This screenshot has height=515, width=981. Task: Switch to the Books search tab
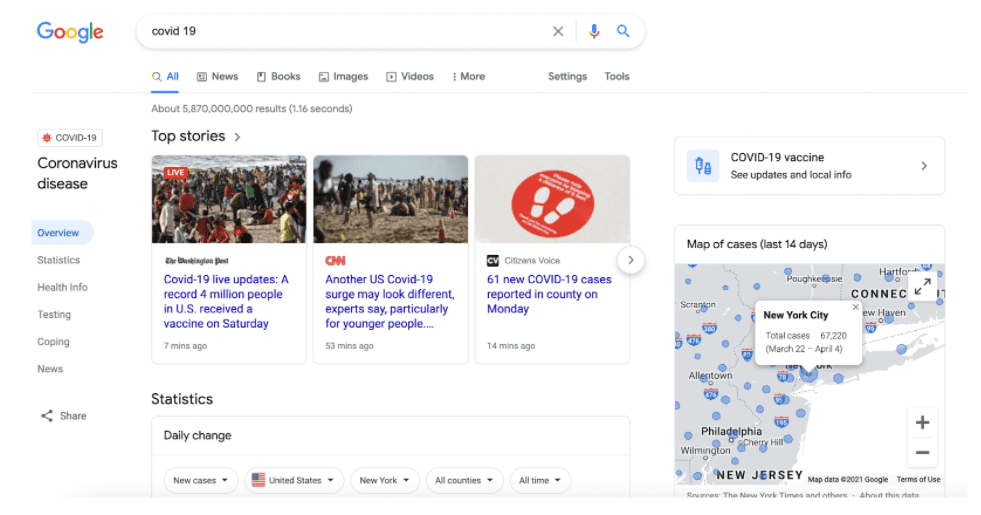279,76
